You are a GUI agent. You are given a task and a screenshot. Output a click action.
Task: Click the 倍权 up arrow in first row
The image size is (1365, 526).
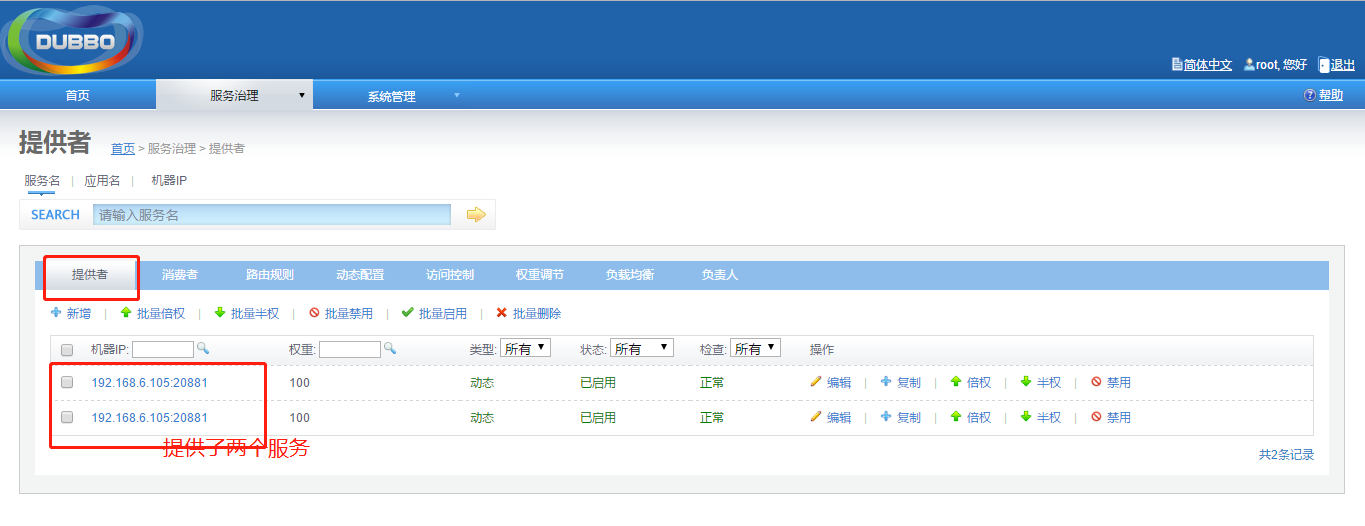956,382
